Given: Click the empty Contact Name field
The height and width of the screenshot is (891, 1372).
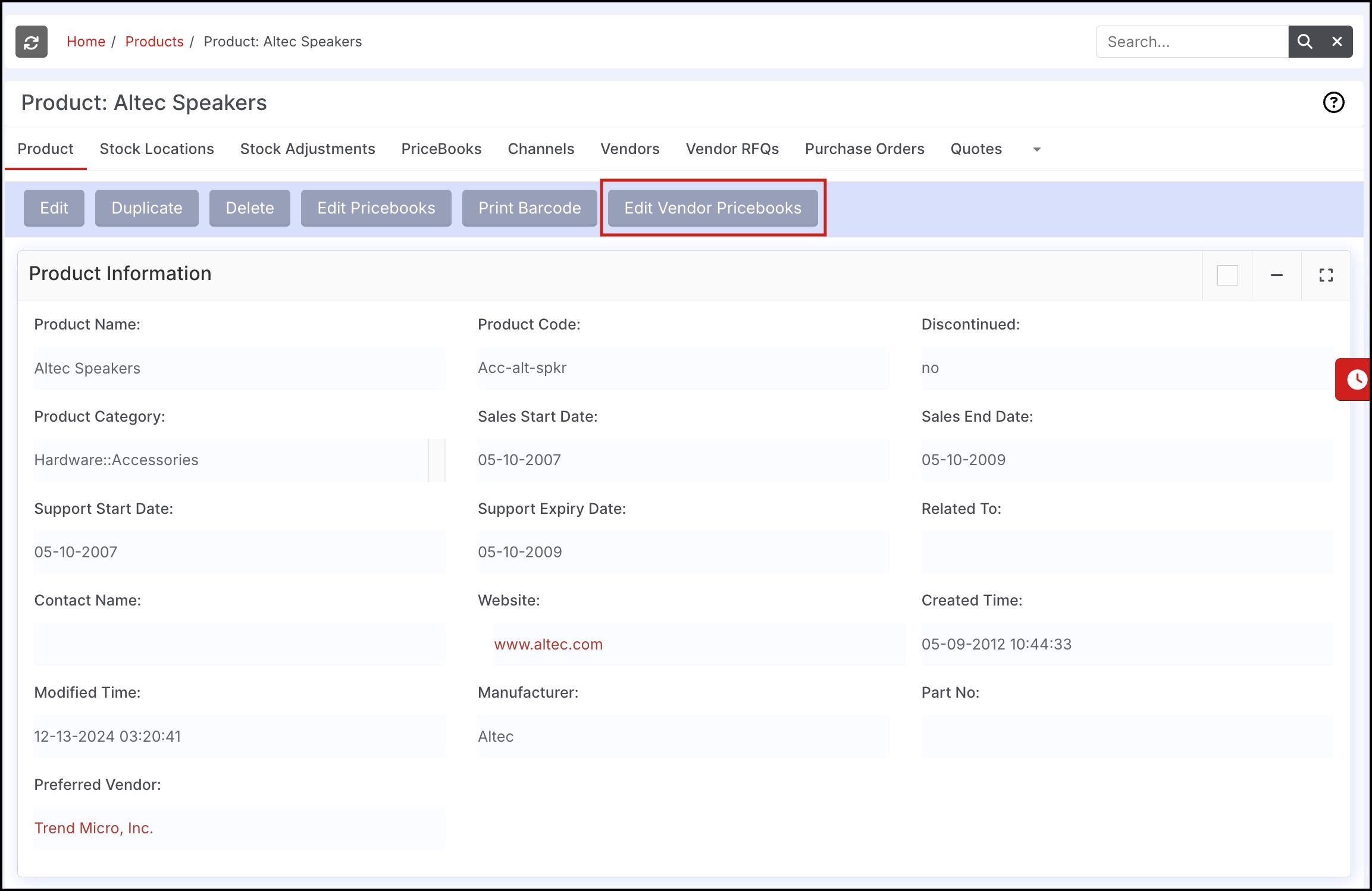Looking at the screenshot, I should 240,644.
